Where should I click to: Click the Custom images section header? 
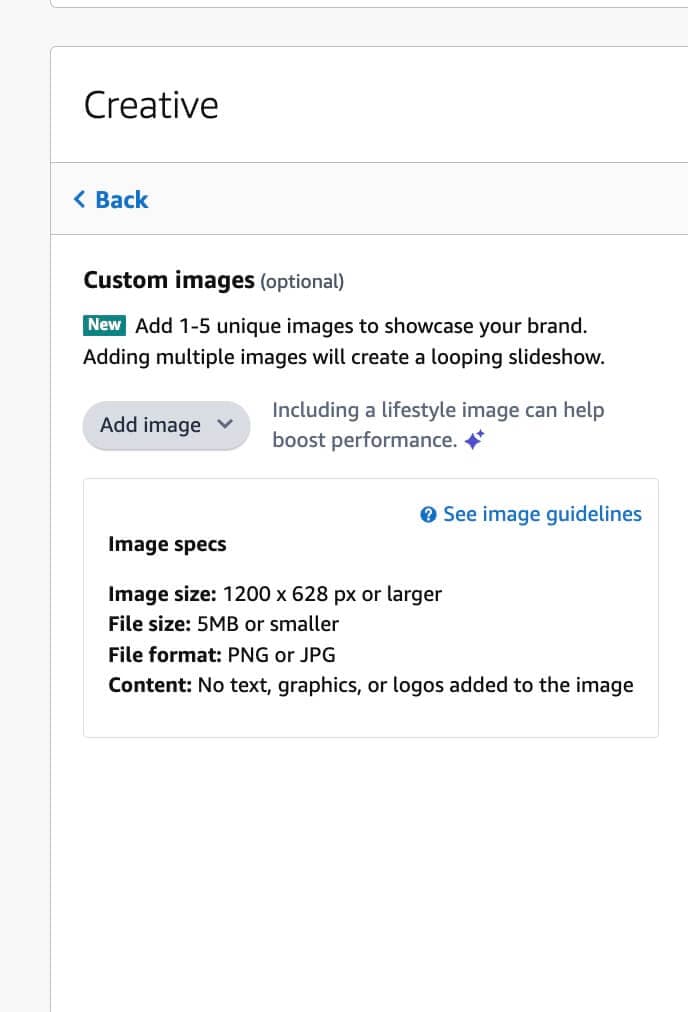click(167, 280)
